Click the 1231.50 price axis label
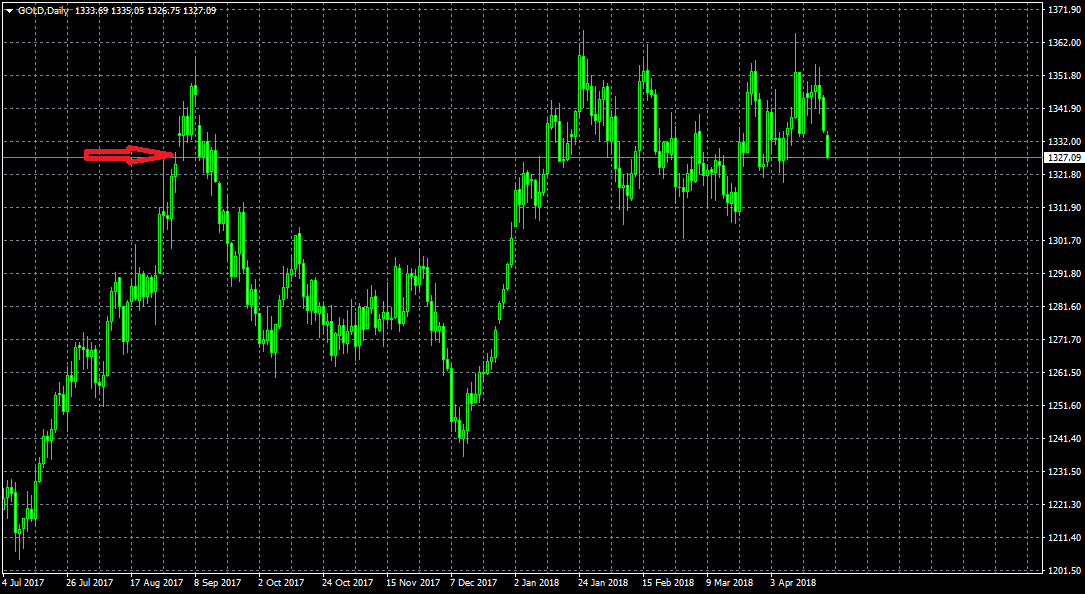This screenshot has height=594, width=1085. (1064, 471)
